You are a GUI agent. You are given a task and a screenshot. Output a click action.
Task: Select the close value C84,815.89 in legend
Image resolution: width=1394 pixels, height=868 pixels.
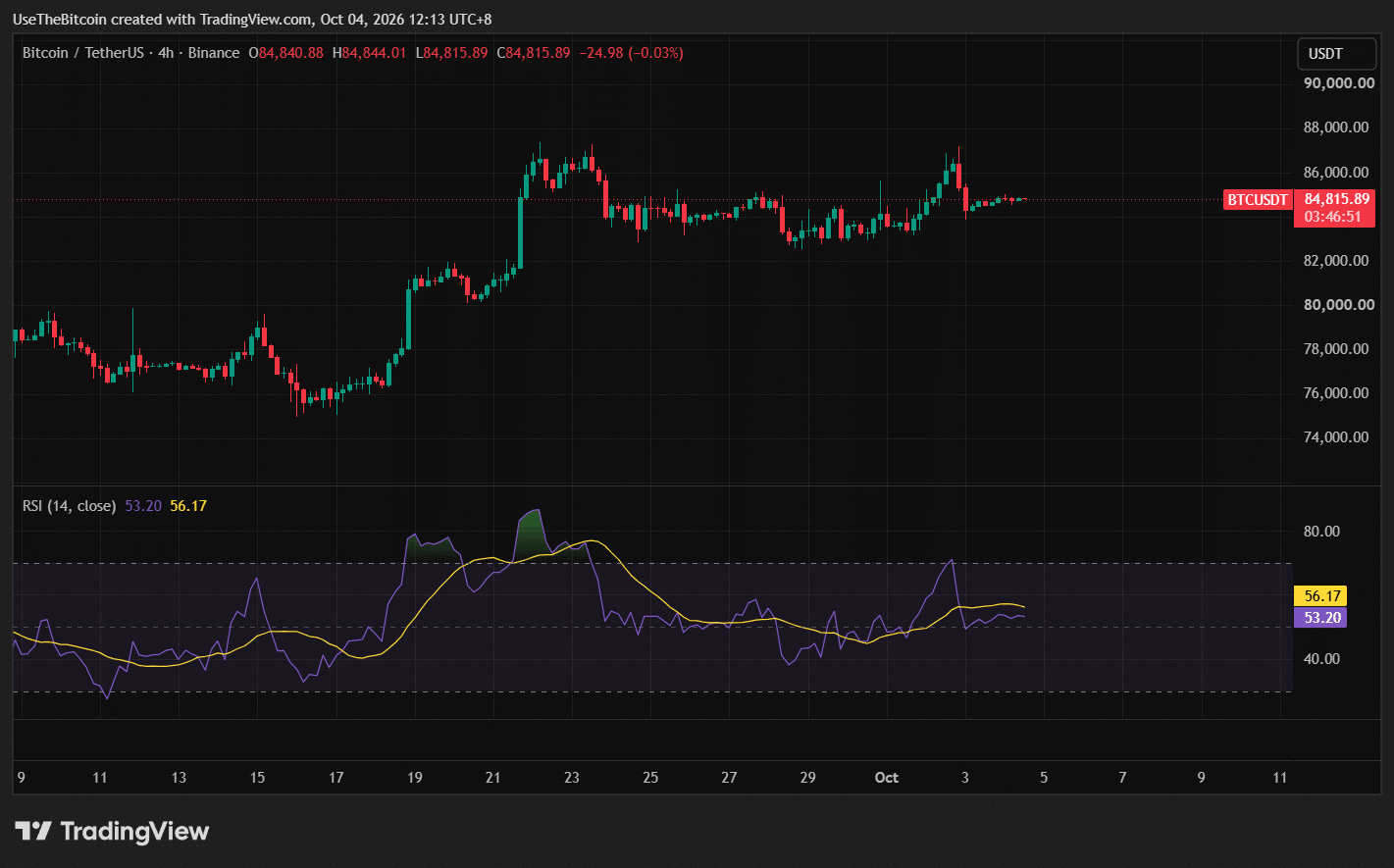[534, 53]
